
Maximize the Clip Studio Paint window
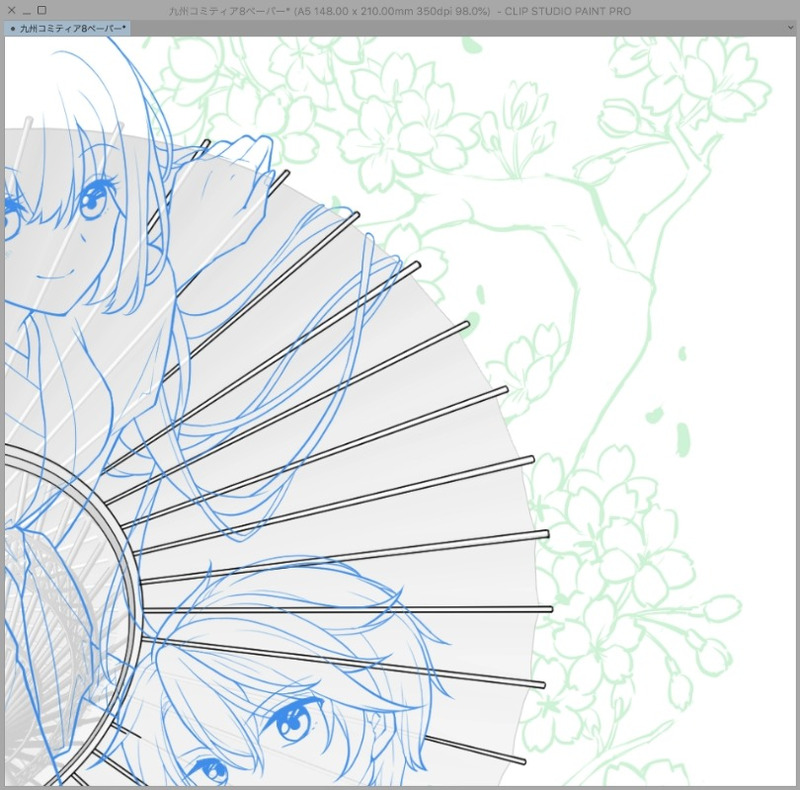click(42, 10)
